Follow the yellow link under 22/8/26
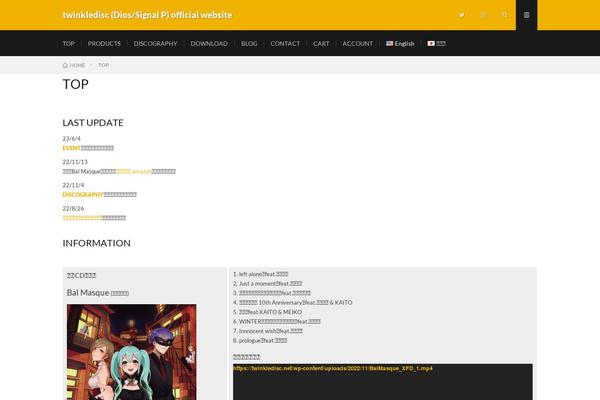This screenshot has width=600, height=400. click(82, 218)
